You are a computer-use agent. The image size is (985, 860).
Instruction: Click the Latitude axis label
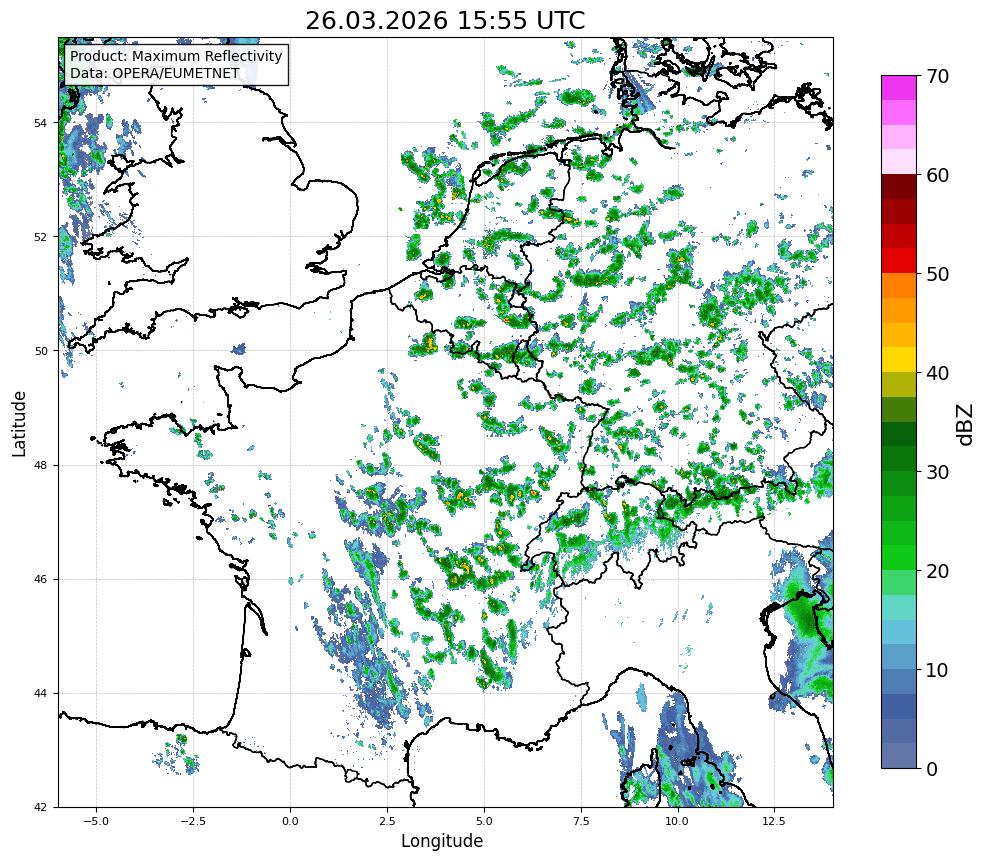[19, 423]
